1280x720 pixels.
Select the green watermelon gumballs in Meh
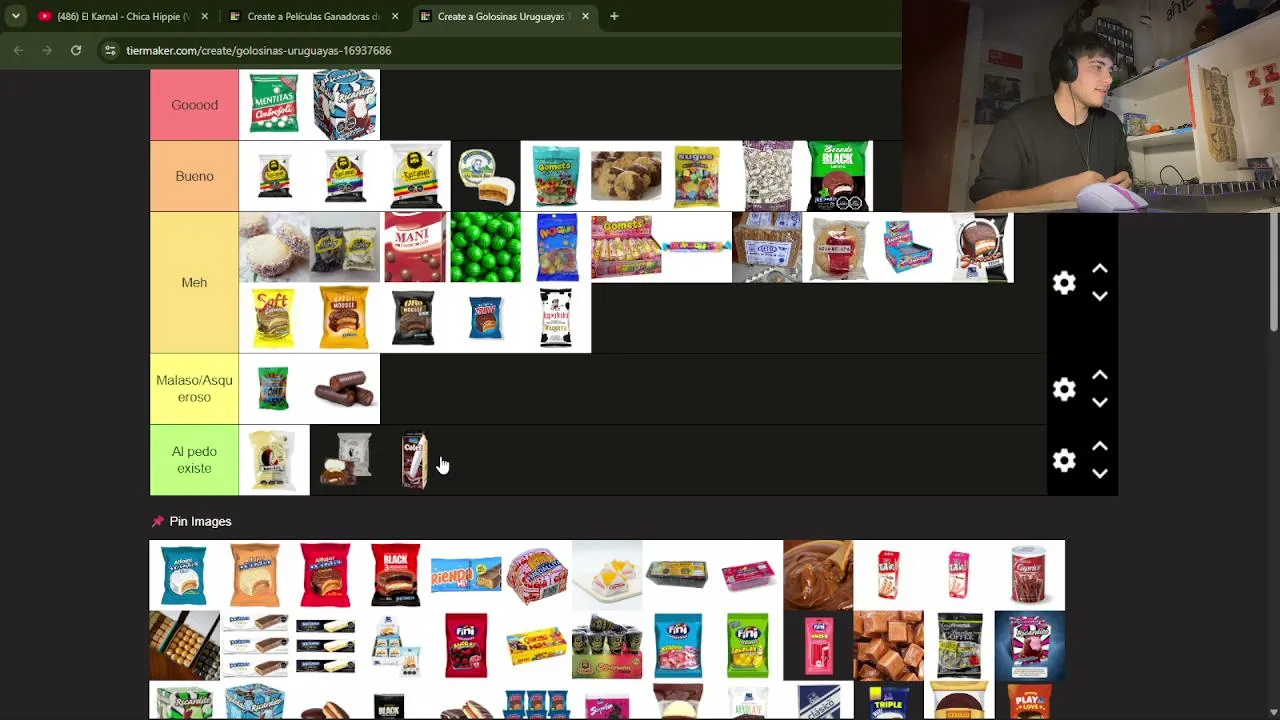point(486,247)
